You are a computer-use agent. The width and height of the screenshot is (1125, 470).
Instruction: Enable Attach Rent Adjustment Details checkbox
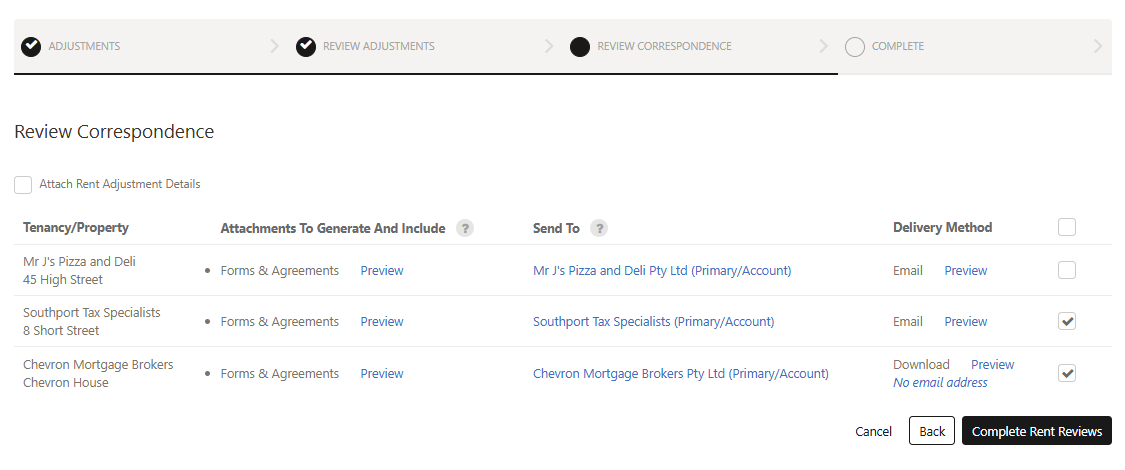(x=23, y=185)
